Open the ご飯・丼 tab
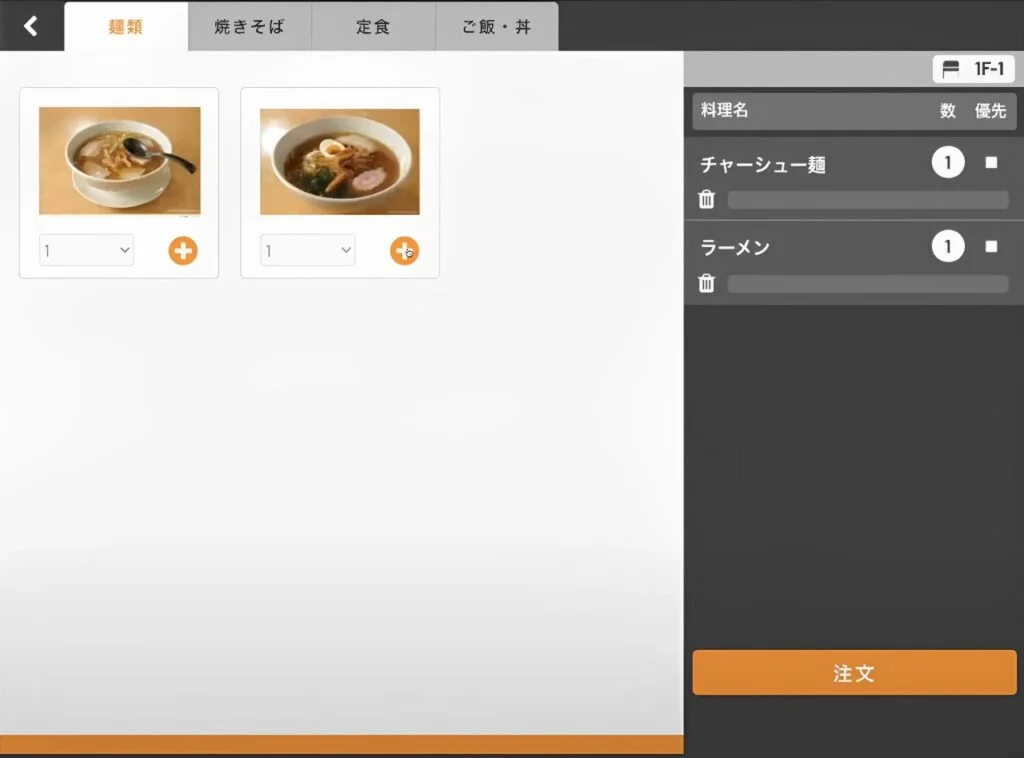1024x758 pixels. [496, 27]
